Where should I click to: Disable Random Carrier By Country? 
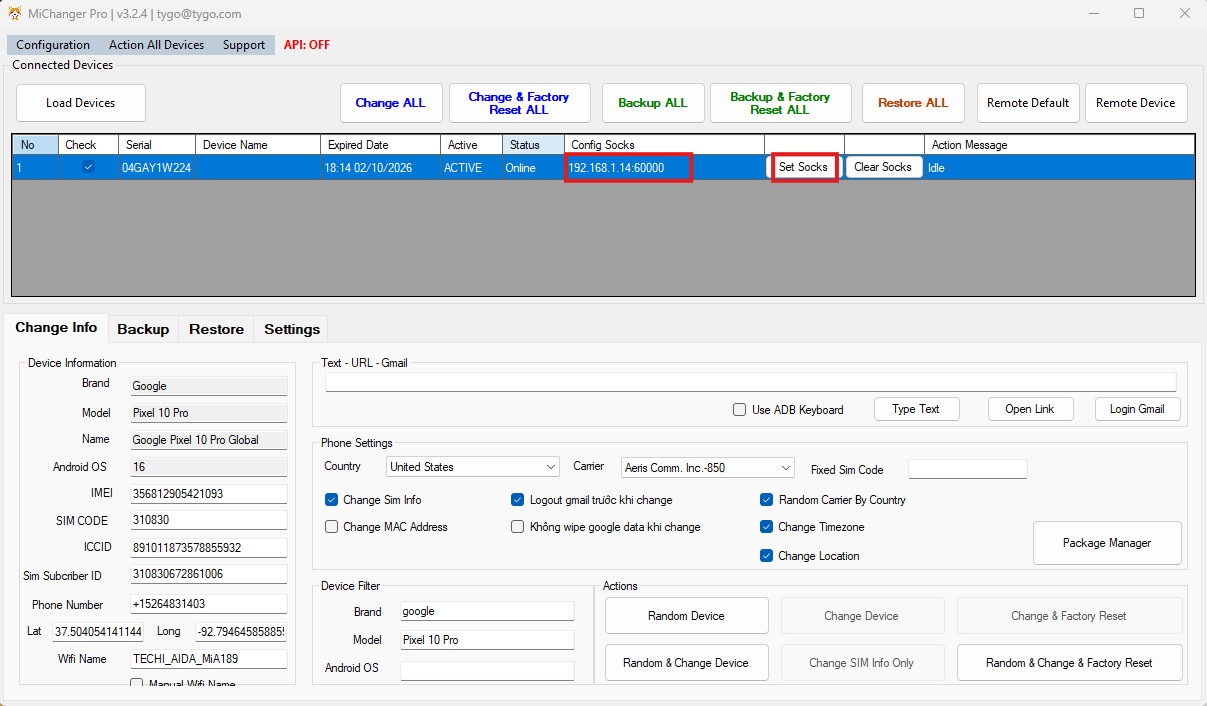[x=767, y=500]
